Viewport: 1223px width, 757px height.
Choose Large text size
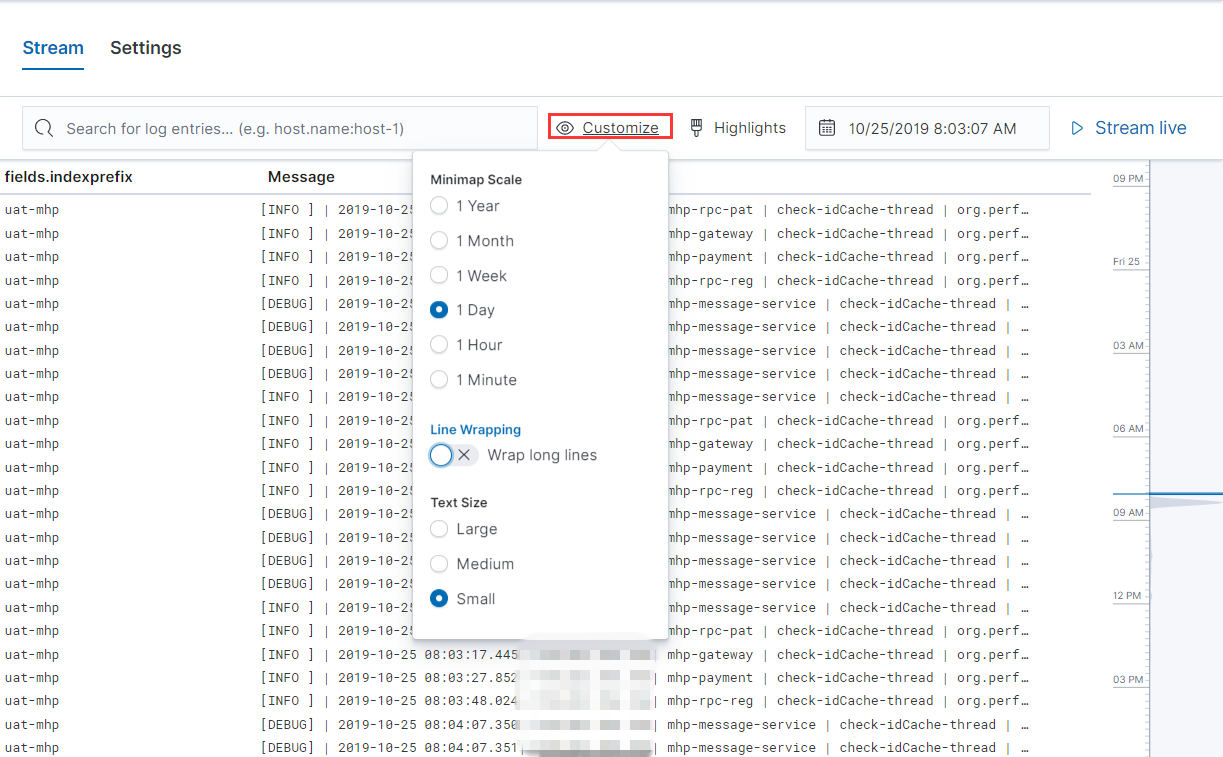pos(439,529)
